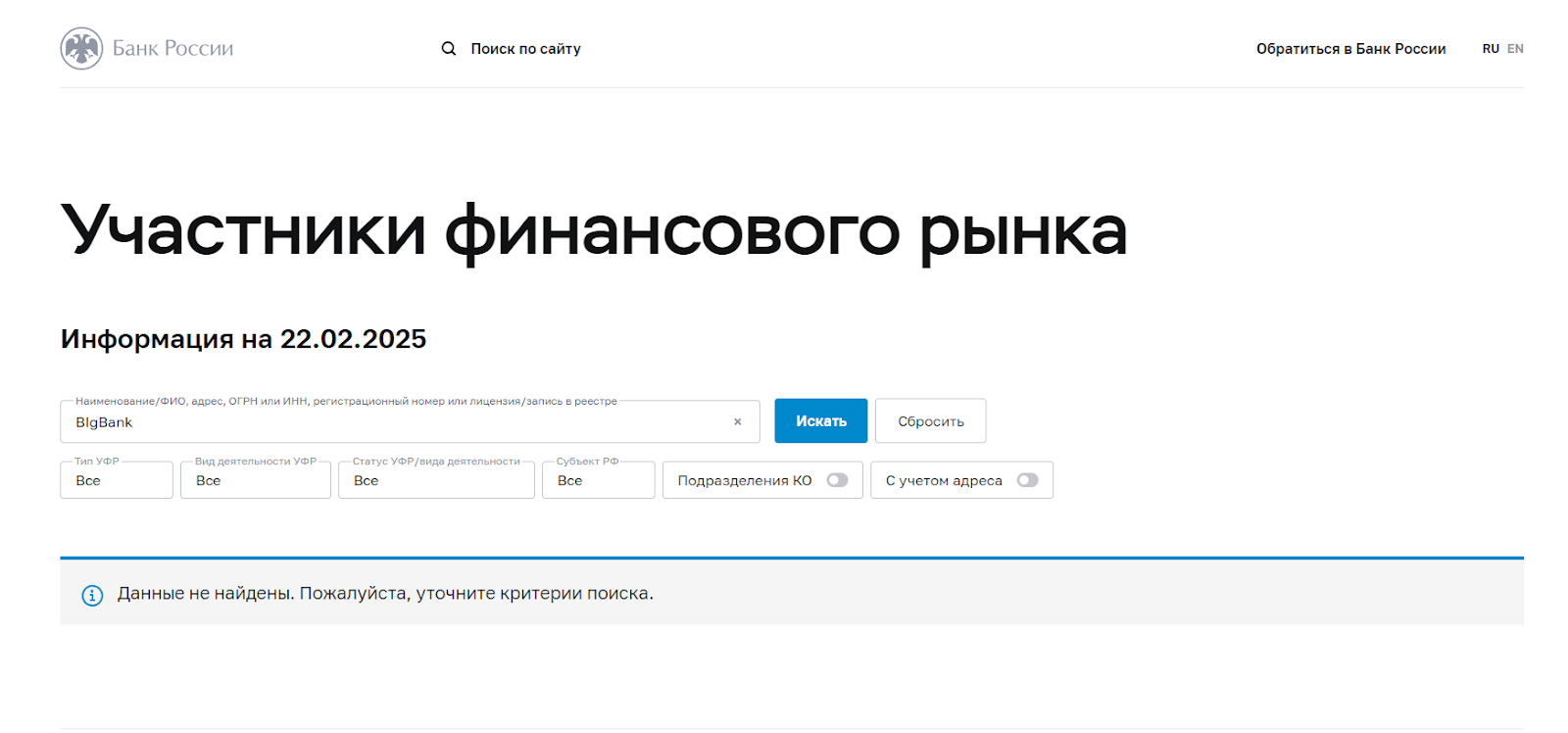Toggle the Подразделения КО switch
Screen dimensions: 1568x733
837,480
